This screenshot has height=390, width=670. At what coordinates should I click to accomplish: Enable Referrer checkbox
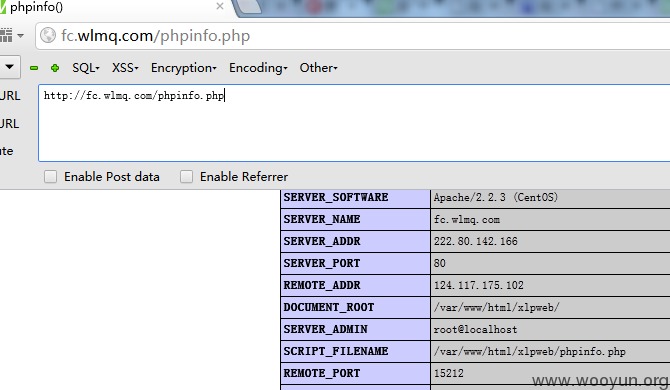186,176
